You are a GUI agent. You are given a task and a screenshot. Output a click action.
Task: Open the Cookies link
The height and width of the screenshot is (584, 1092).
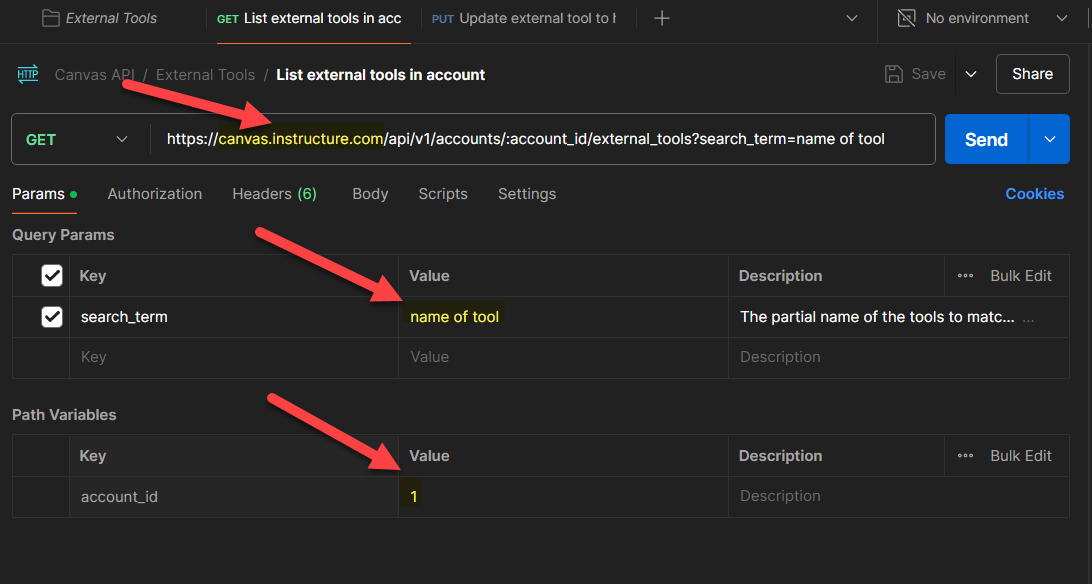(x=1034, y=194)
